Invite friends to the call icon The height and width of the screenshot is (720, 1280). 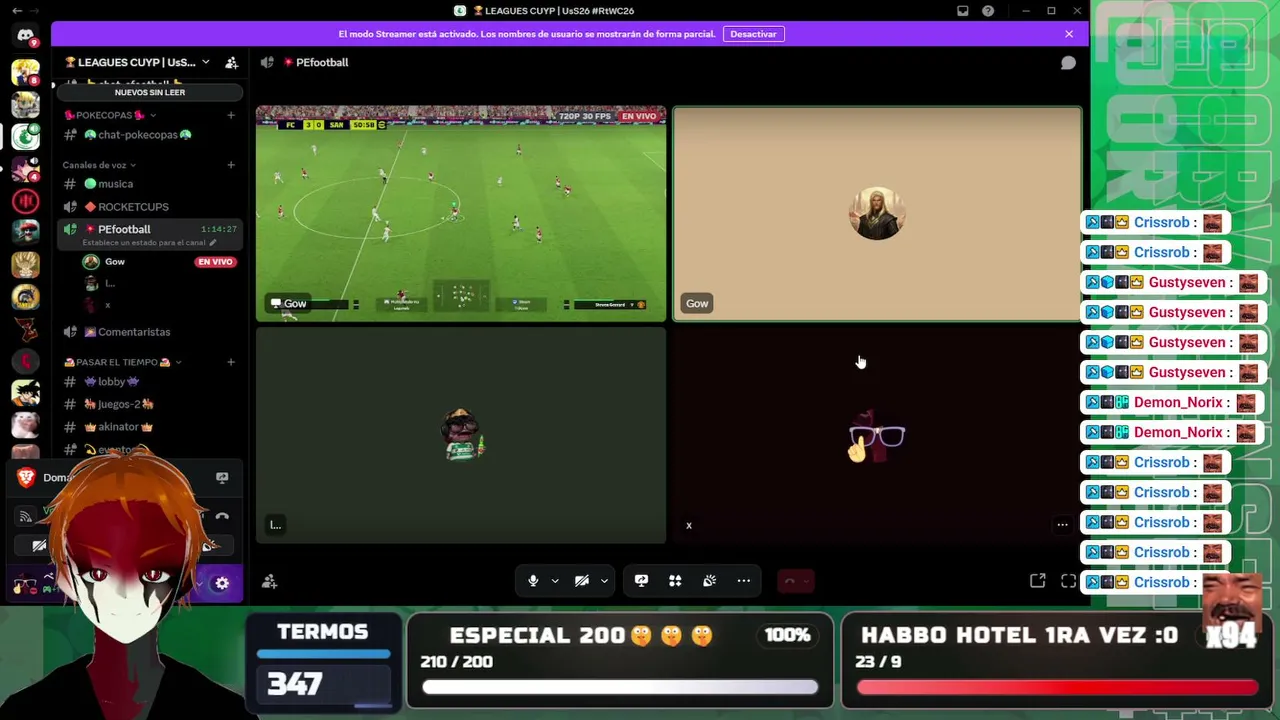[269, 581]
